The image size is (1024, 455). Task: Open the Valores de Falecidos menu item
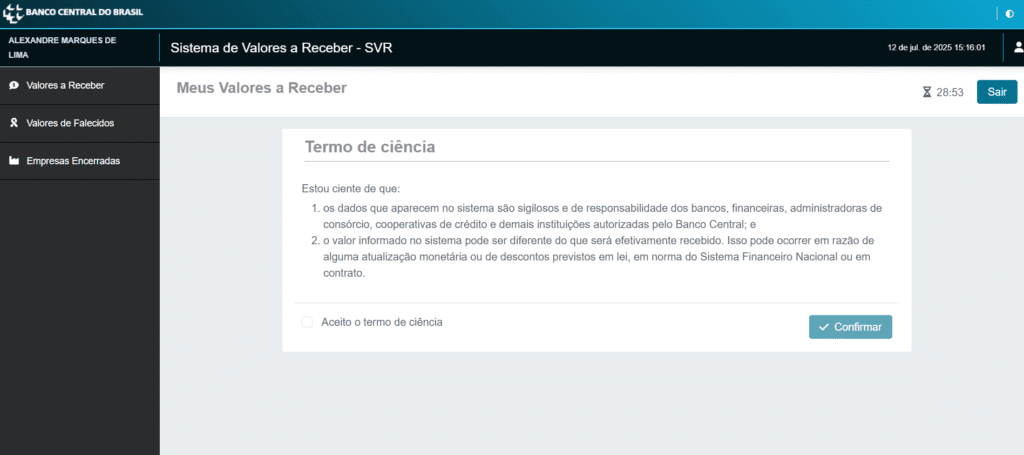click(70, 124)
